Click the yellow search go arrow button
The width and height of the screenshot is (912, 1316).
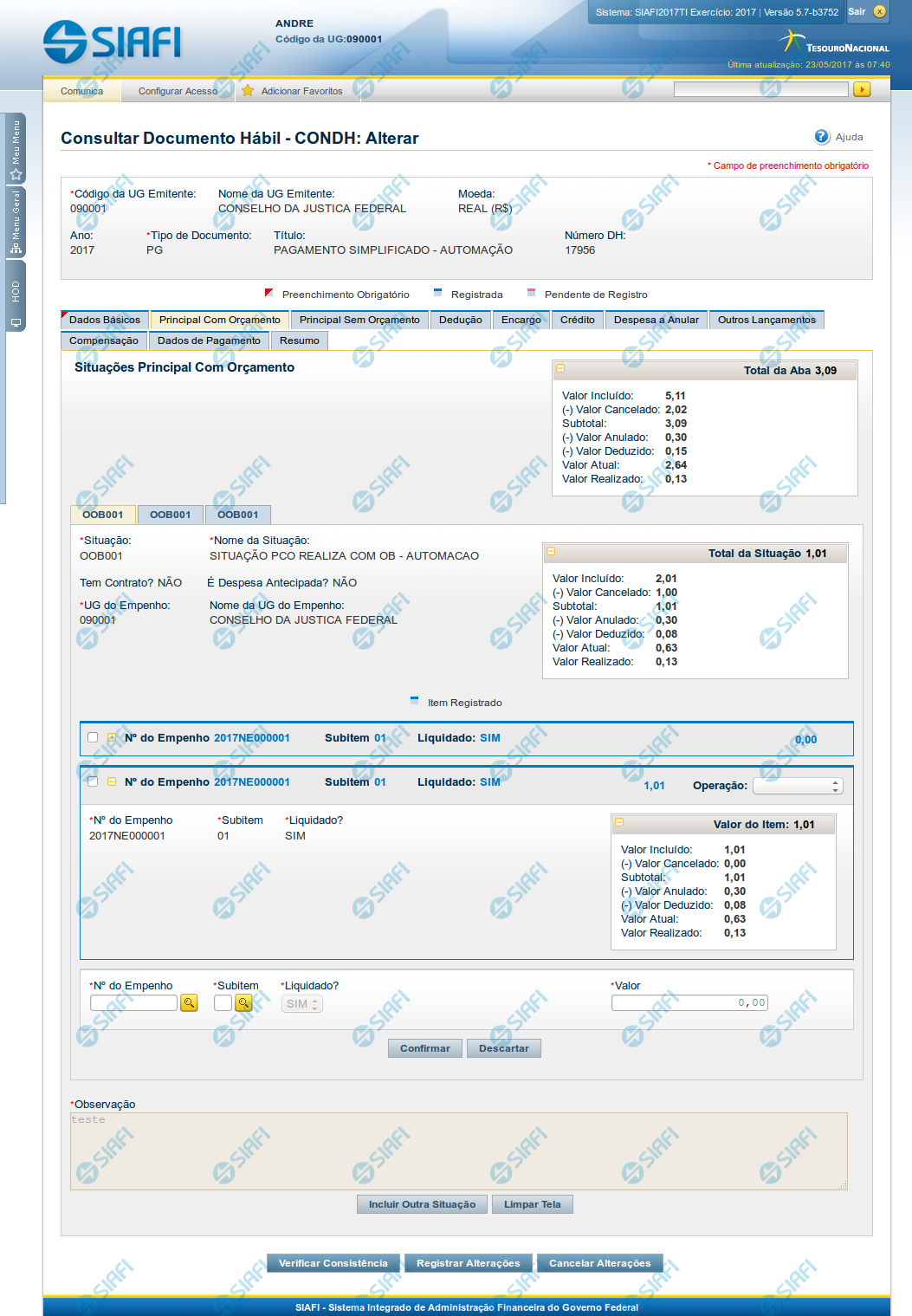(861, 89)
